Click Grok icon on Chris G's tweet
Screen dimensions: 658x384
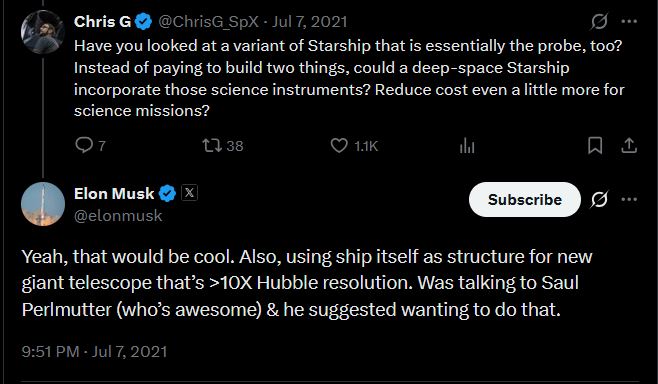pyautogui.click(x=599, y=21)
